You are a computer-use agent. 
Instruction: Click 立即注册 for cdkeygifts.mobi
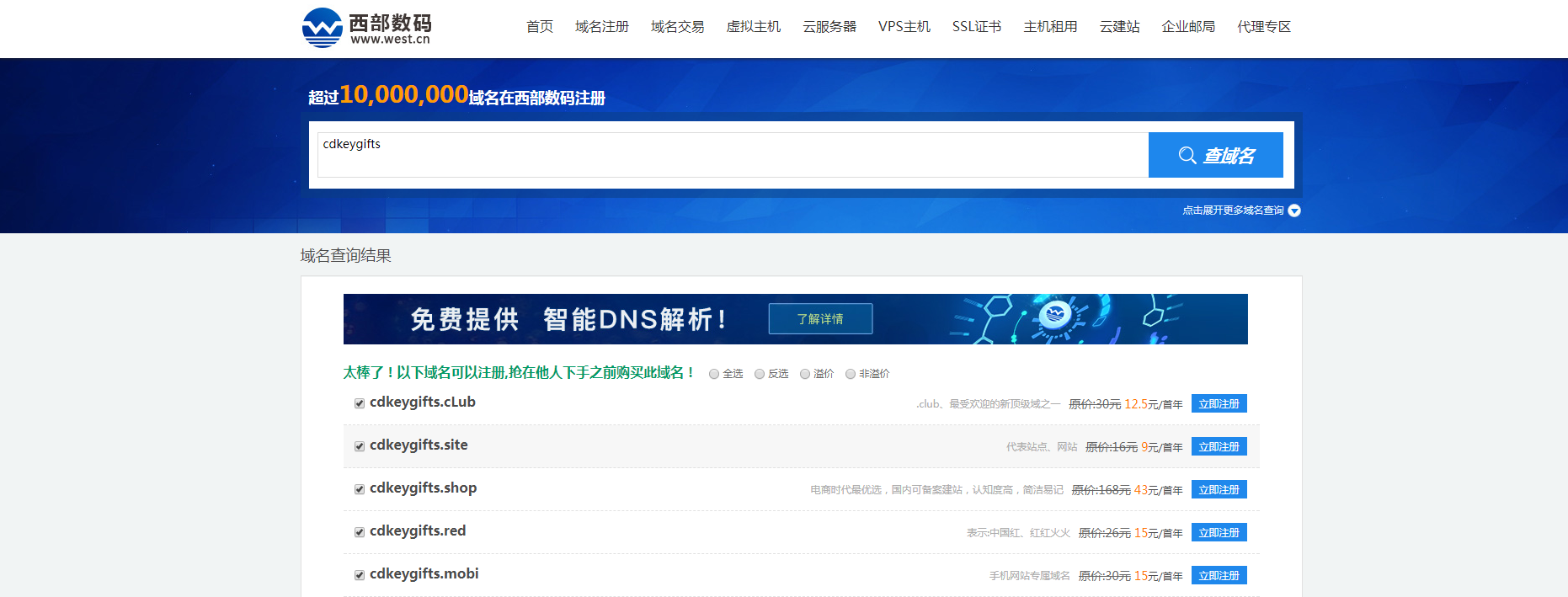[1219, 575]
